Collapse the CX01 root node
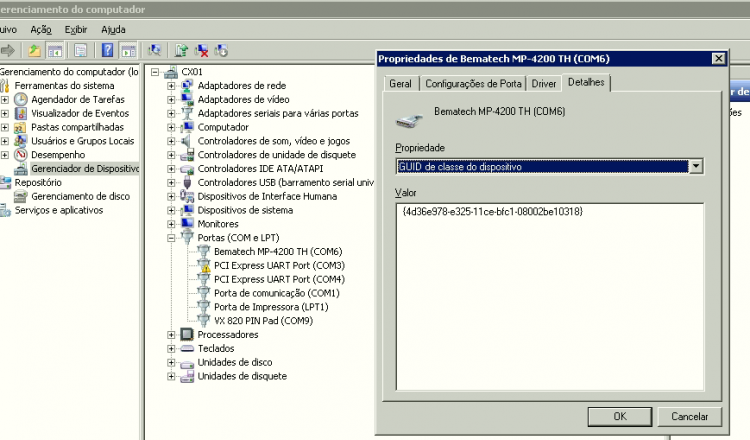750x440 pixels. click(154, 72)
